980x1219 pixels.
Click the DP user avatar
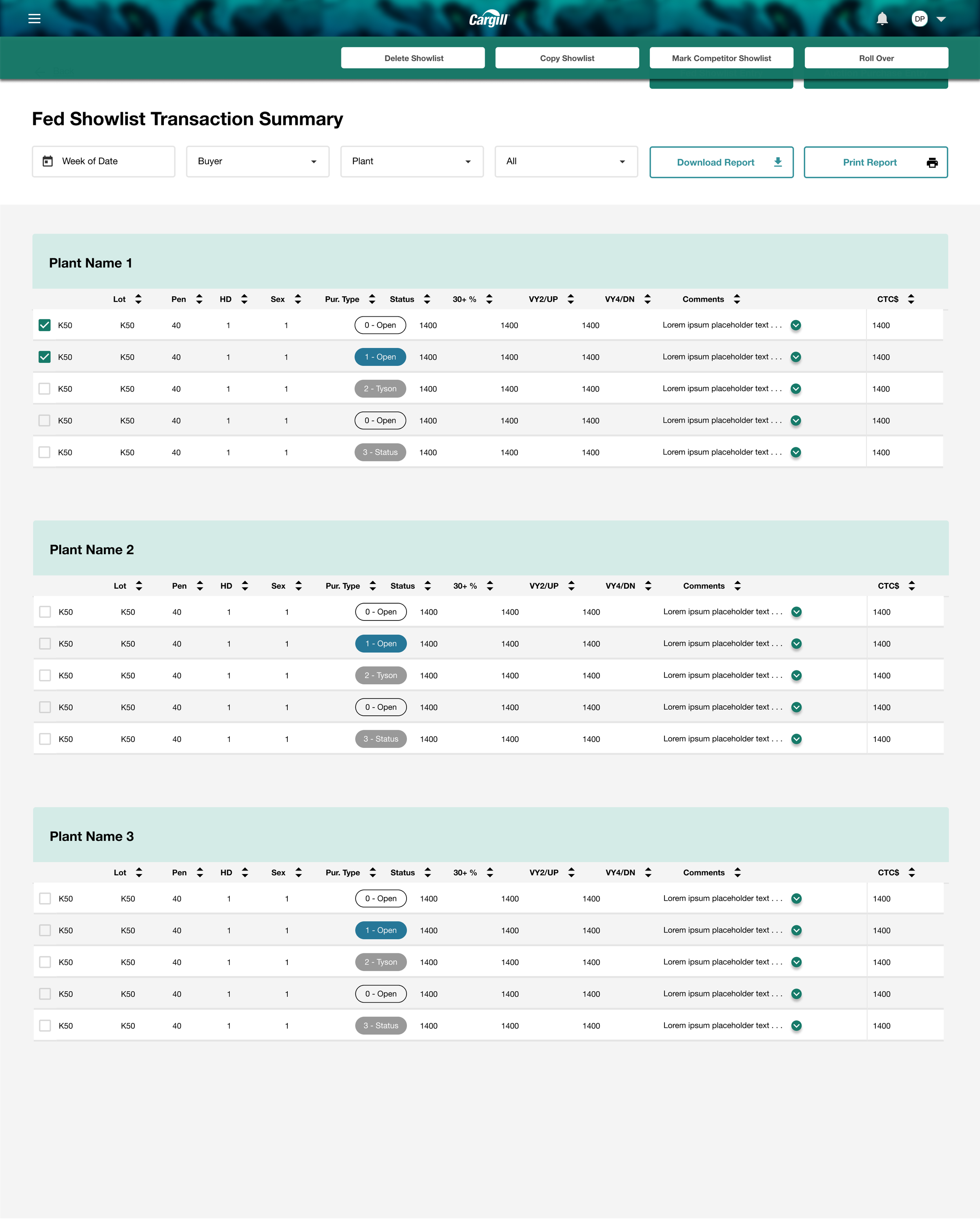pos(920,19)
